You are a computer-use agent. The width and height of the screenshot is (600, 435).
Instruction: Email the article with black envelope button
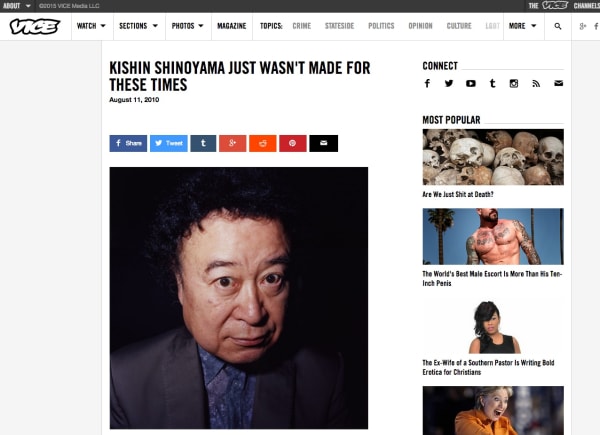tap(324, 143)
